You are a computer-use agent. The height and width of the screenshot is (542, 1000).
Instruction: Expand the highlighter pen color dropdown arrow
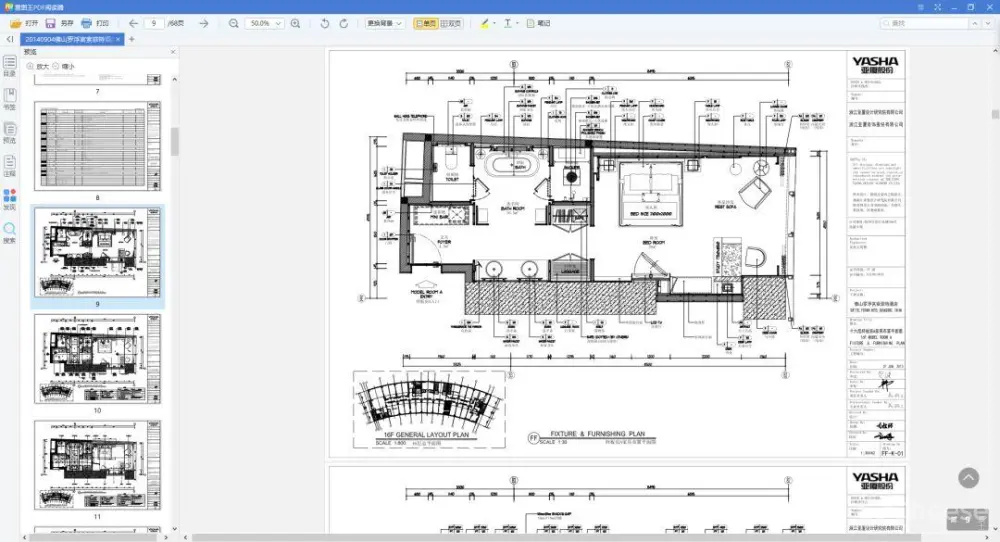(494, 23)
